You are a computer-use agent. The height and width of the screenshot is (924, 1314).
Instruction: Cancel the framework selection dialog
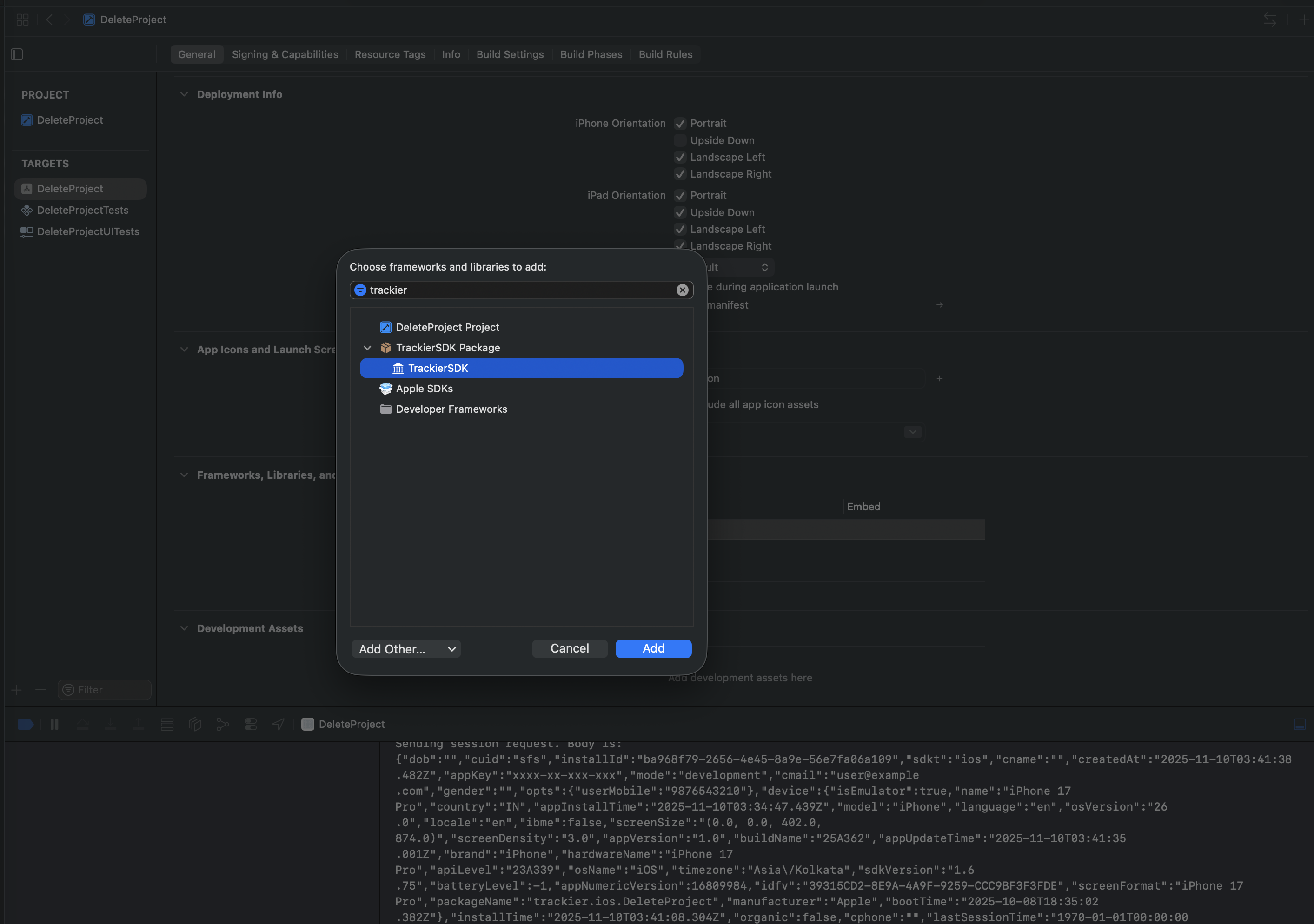coord(569,648)
